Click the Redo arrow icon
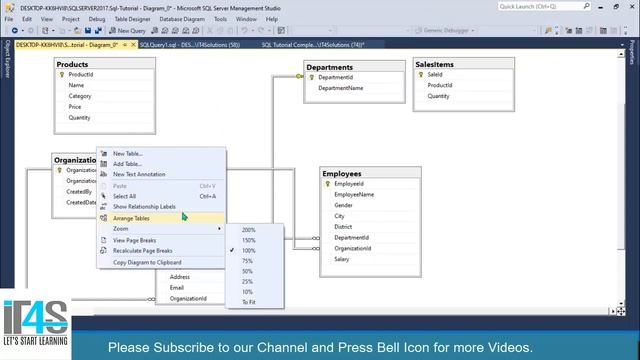Screen dimensions: 640x360 260,31
